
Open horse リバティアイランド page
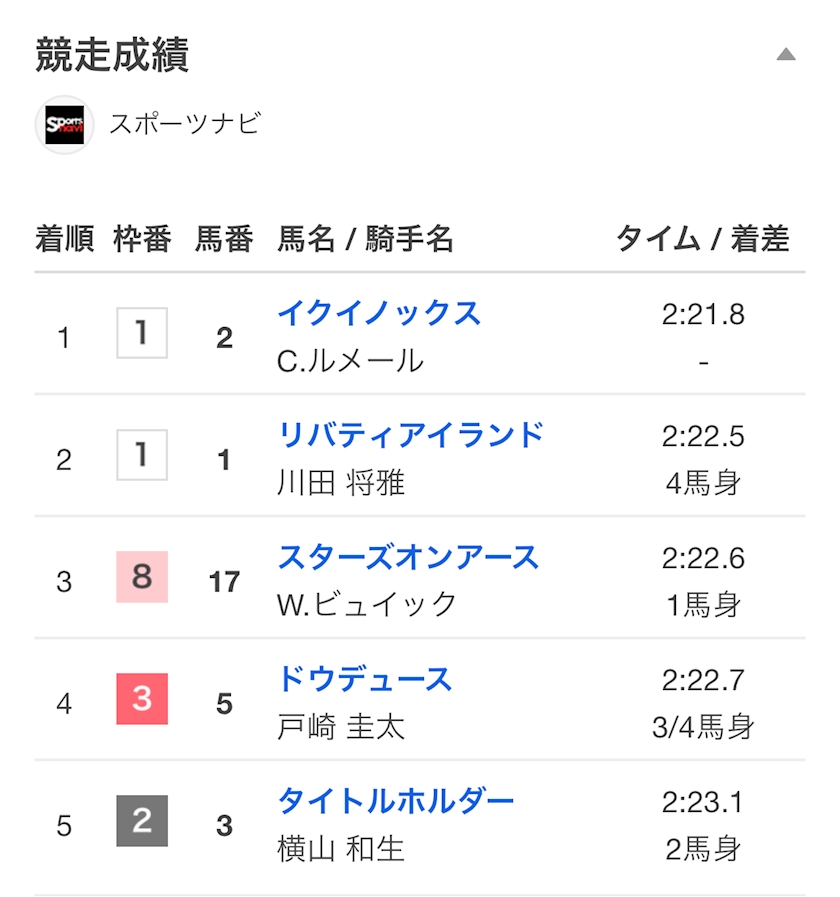point(411,435)
